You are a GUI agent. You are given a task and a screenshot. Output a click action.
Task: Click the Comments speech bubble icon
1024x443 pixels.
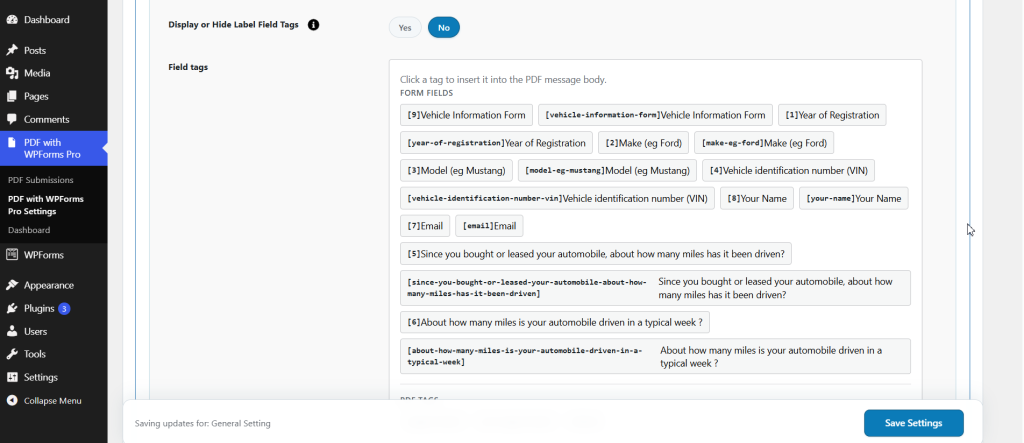pyautogui.click(x=12, y=120)
